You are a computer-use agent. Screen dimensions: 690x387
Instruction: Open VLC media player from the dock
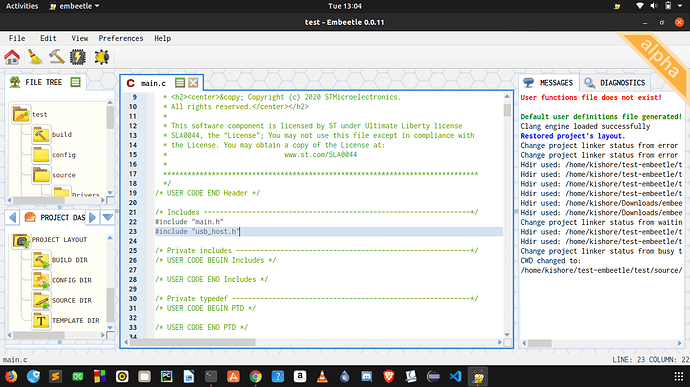click(322, 376)
